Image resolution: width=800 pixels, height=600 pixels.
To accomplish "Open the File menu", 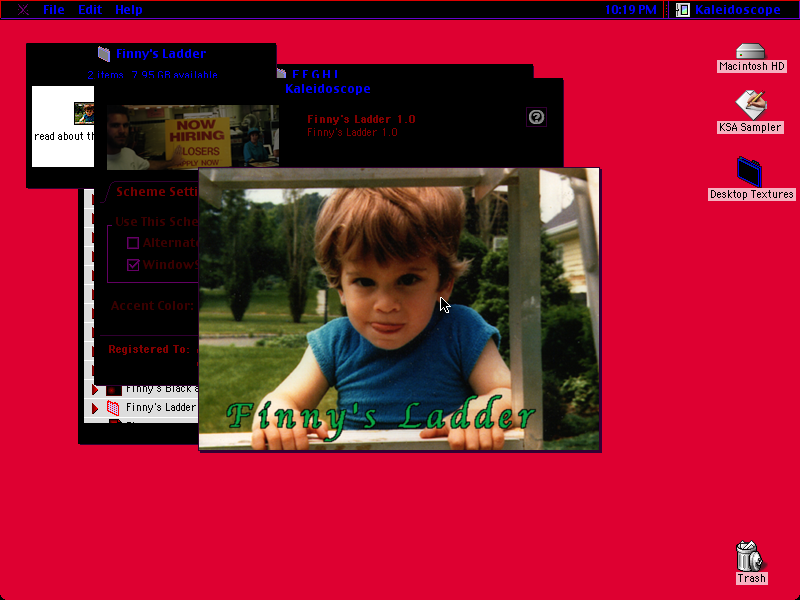I will tap(54, 10).
